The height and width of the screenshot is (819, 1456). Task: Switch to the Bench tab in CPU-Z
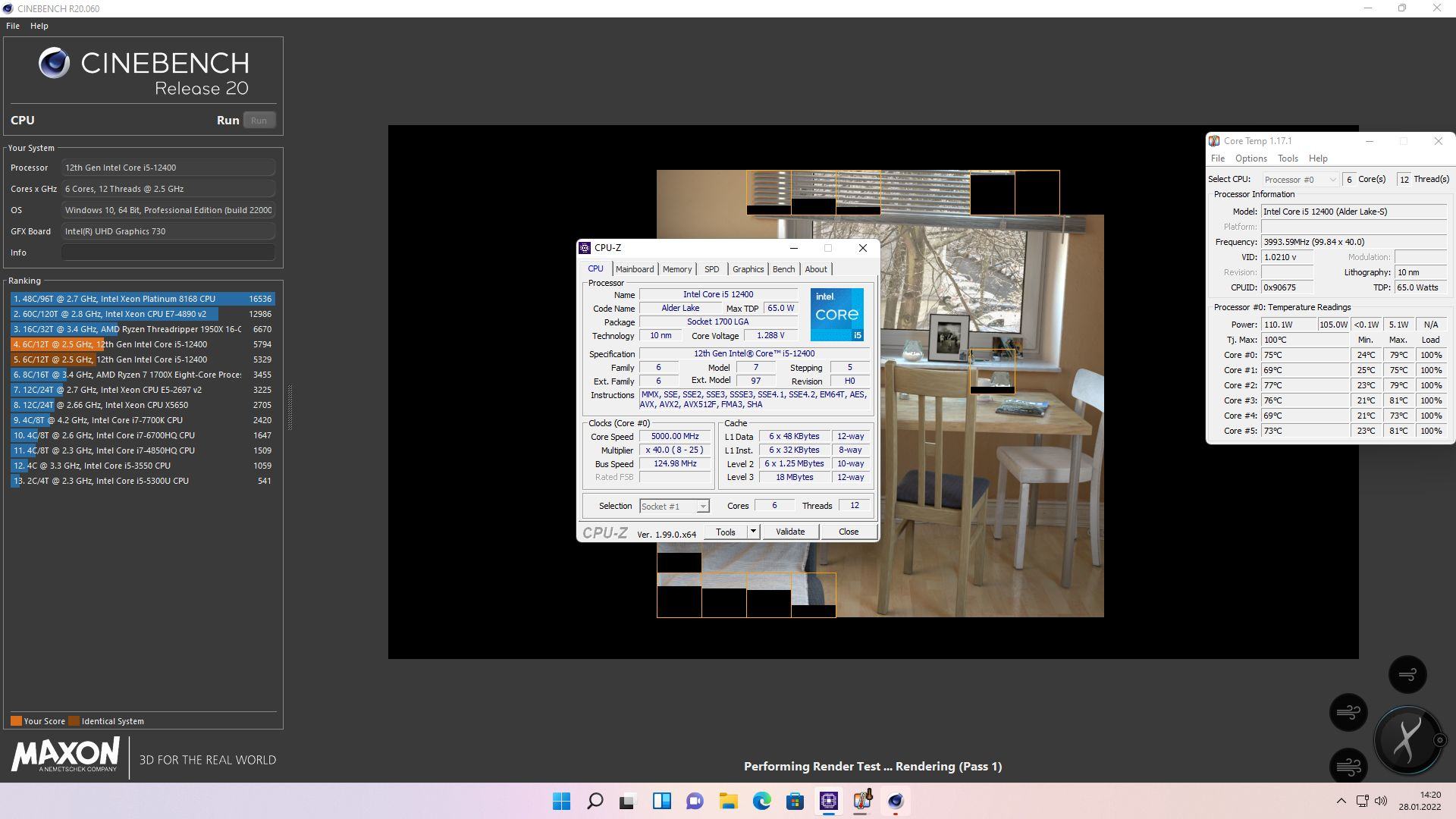[783, 269]
